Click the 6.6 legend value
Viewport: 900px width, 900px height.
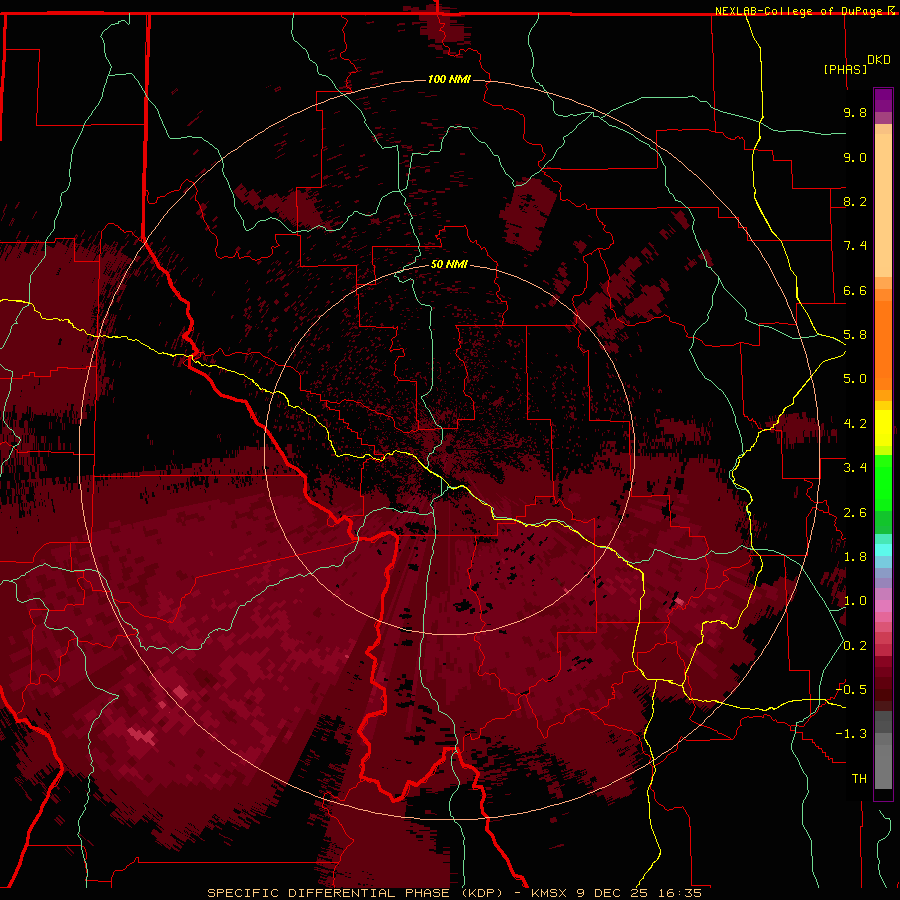coord(855,290)
